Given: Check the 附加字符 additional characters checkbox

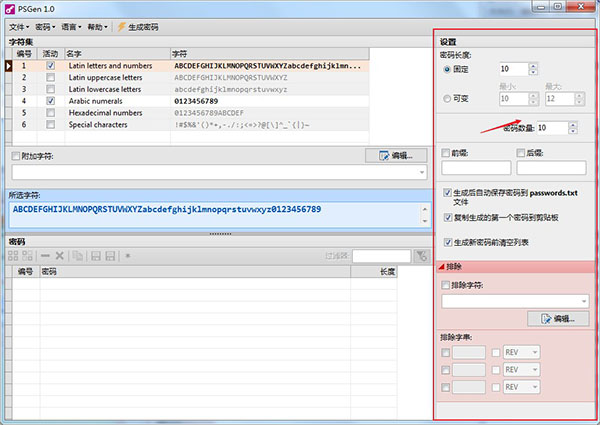Looking at the screenshot, I should click(x=16, y=156).
